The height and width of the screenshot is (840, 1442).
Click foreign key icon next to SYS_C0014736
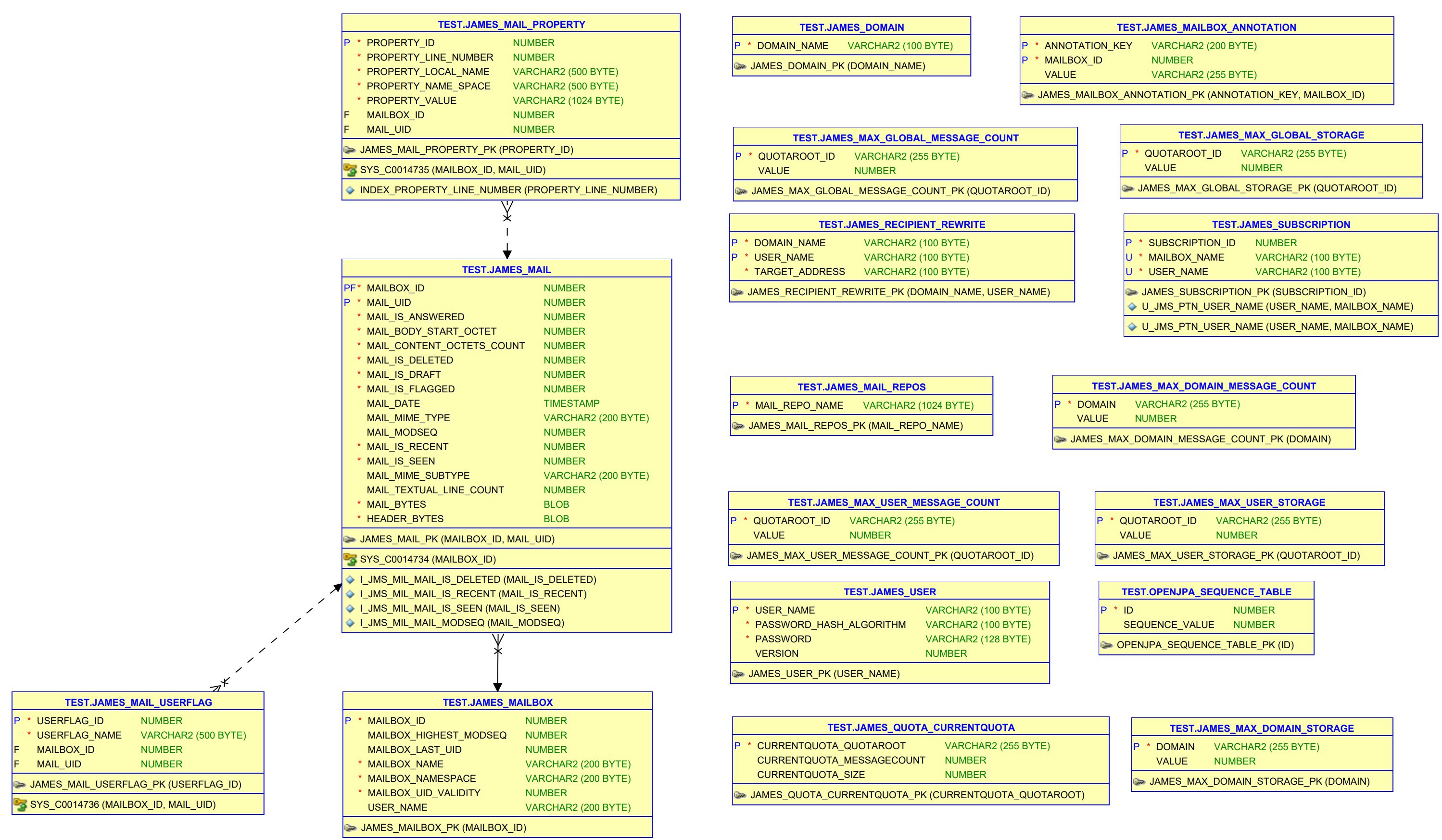(x=20, y=804)
